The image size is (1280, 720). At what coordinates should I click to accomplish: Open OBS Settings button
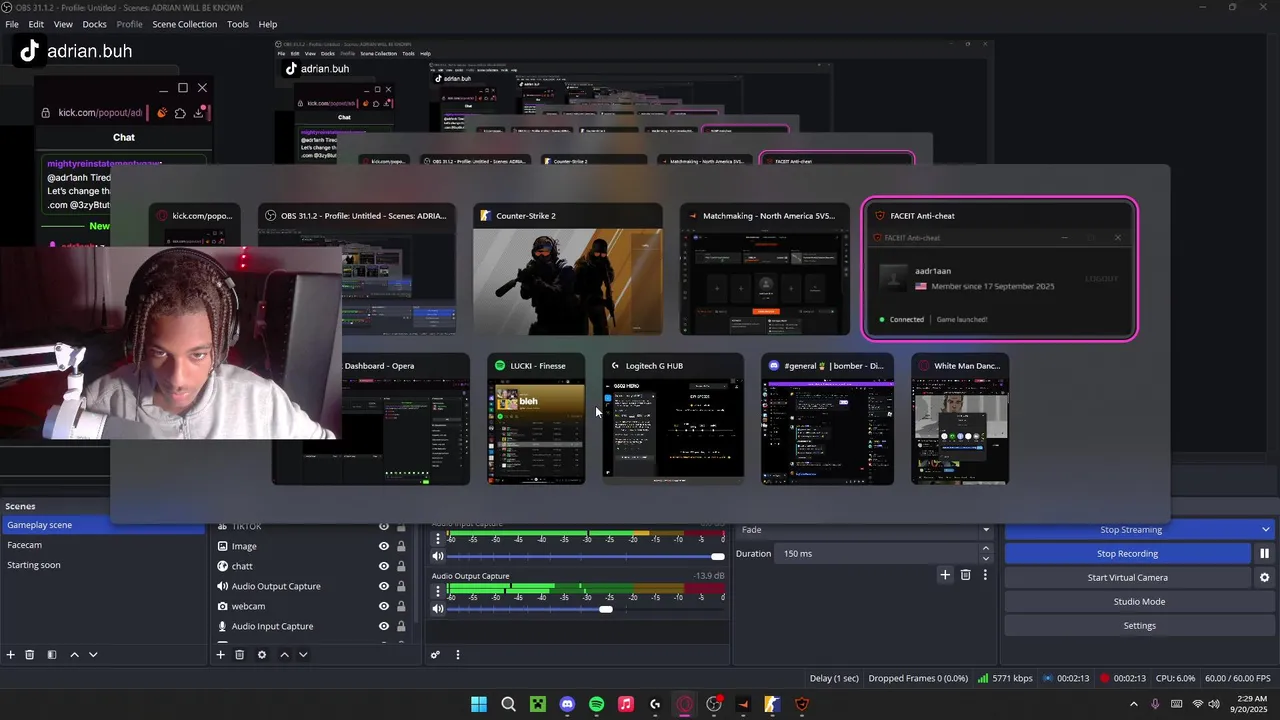1139,625
